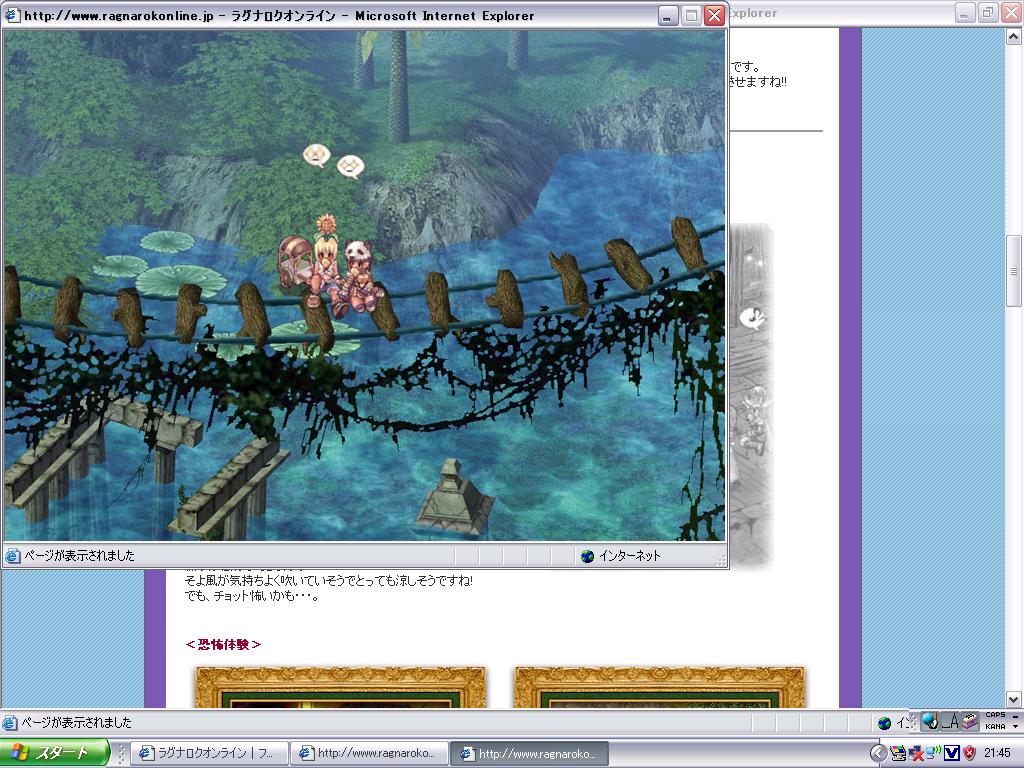1024x768 pixels.
Task: Click the line そよ風が気持ちよく吹いていそうで
Action: [328, 581]
